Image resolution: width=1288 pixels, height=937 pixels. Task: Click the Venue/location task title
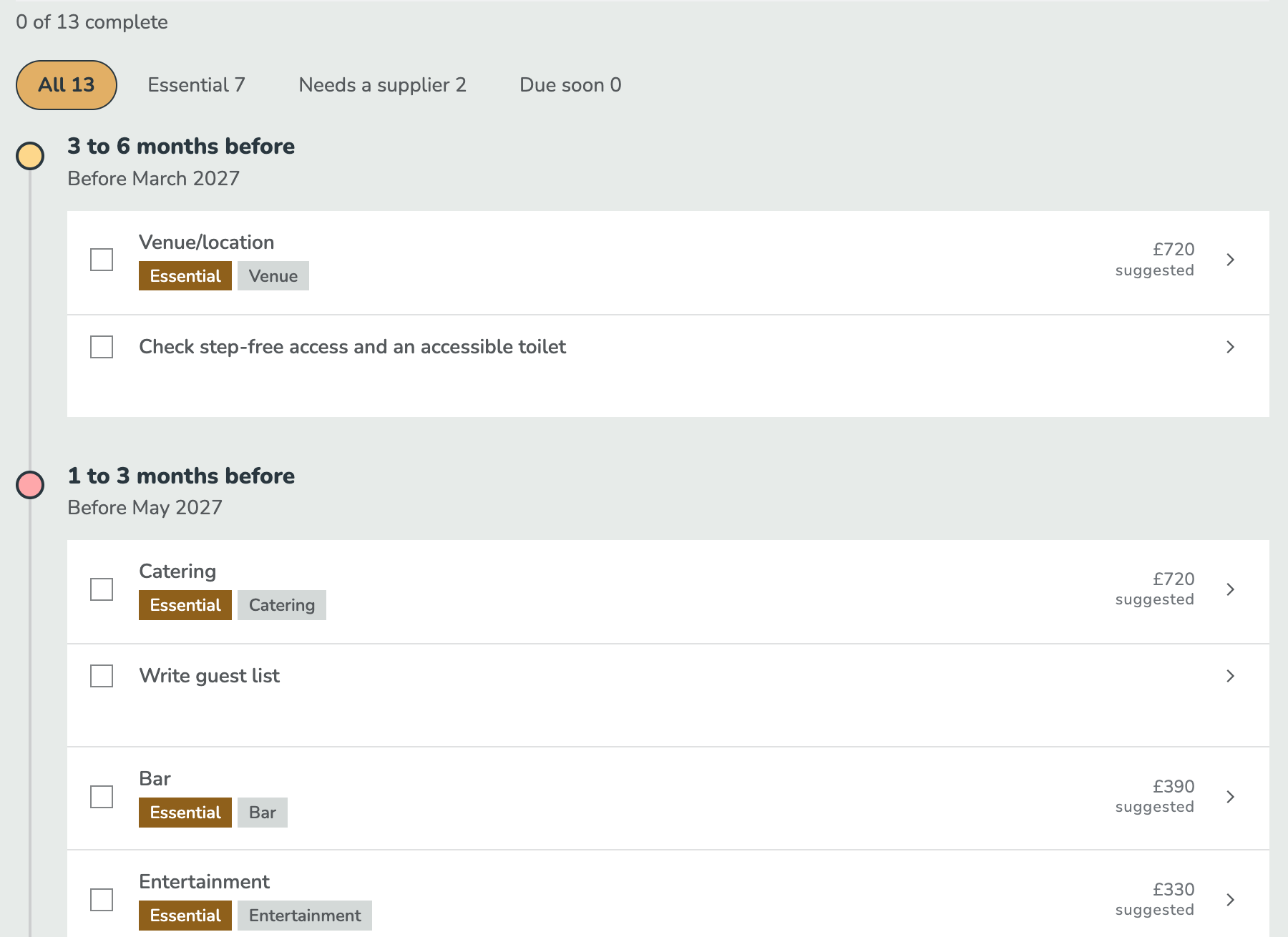(x=206, y=242)
